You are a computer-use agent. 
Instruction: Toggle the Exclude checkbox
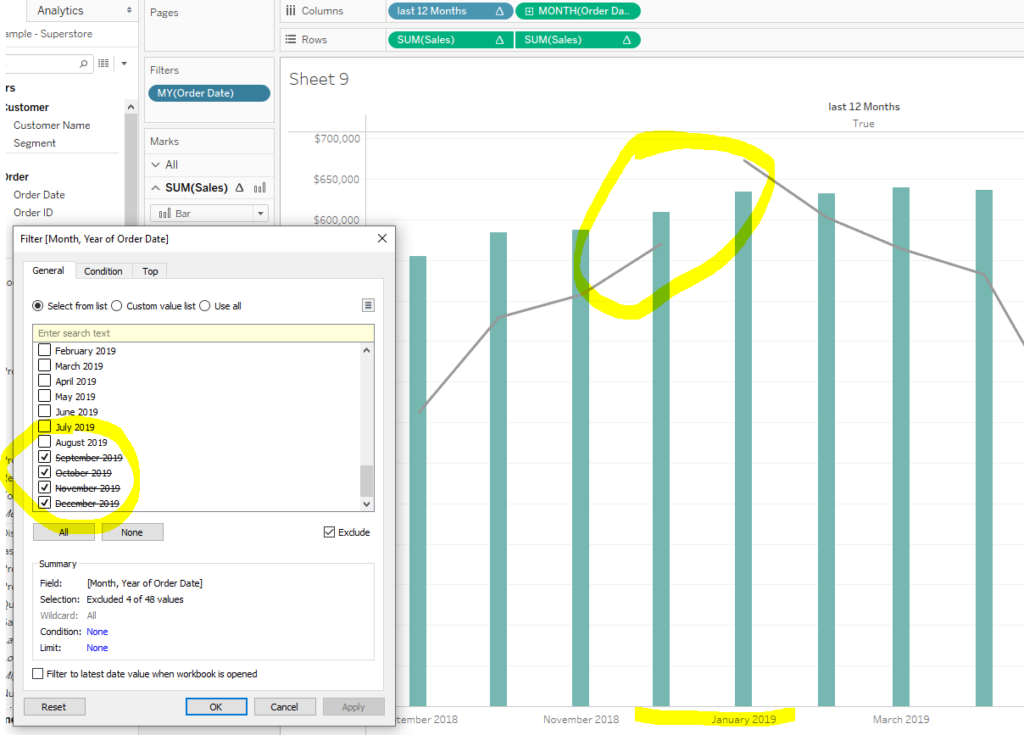coord(329,532)
